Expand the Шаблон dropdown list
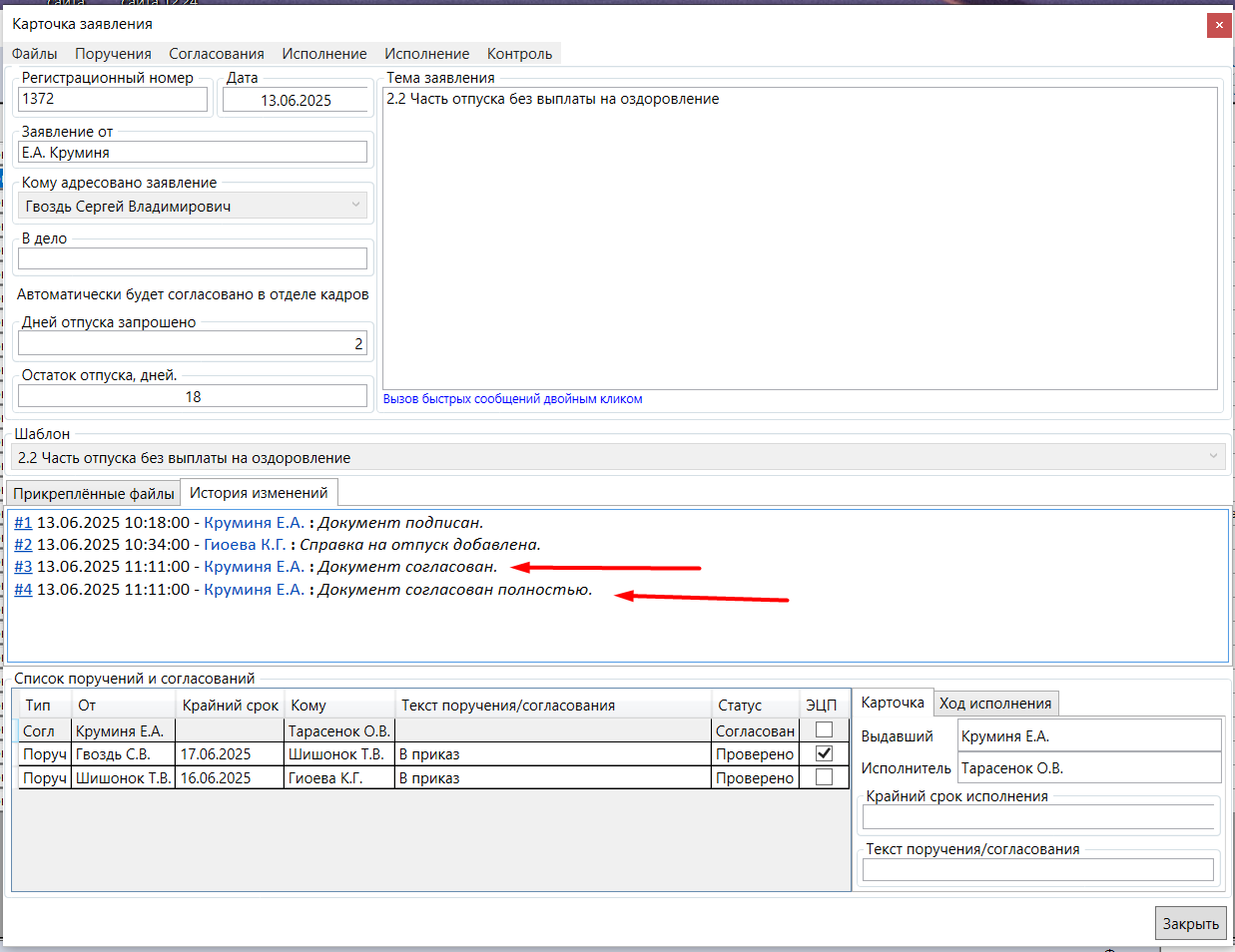 pyautogui.click(x=1213, y=457)
